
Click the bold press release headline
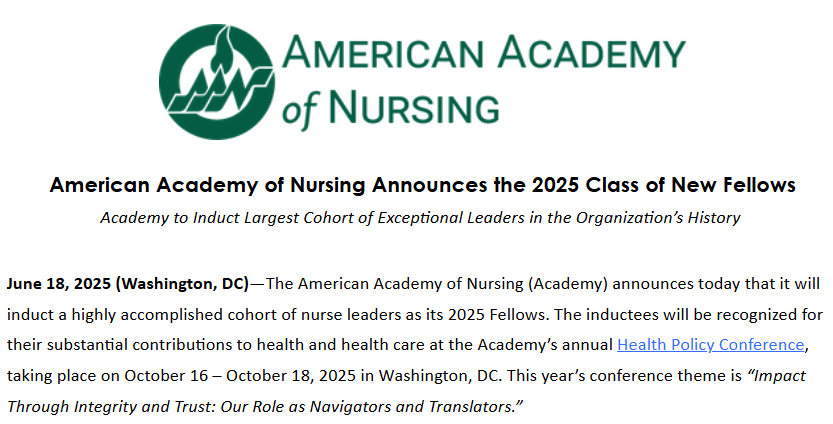422,185
